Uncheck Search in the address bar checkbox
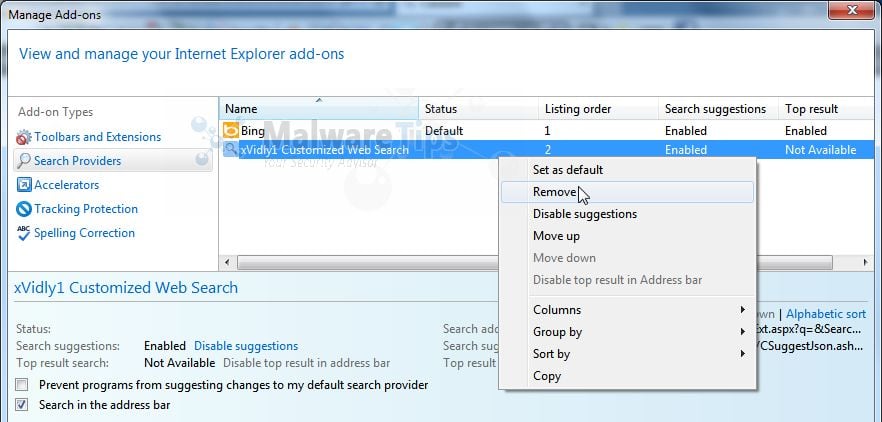The width and height of the screenshot is (882, 422). click(21, 405)
